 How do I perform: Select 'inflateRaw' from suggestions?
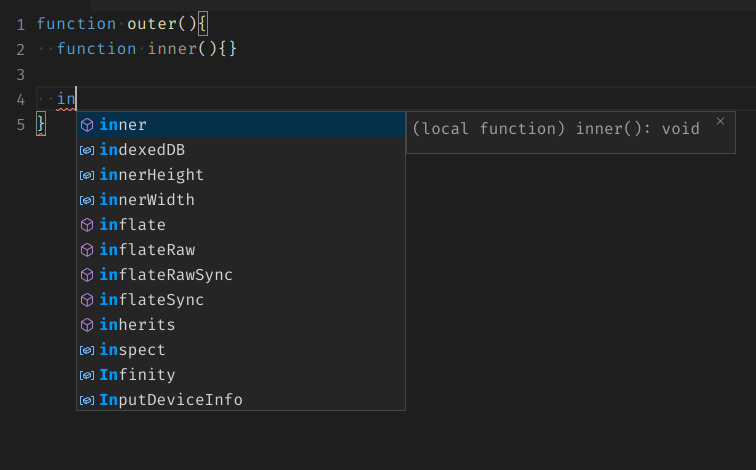(x=241, y=250)
